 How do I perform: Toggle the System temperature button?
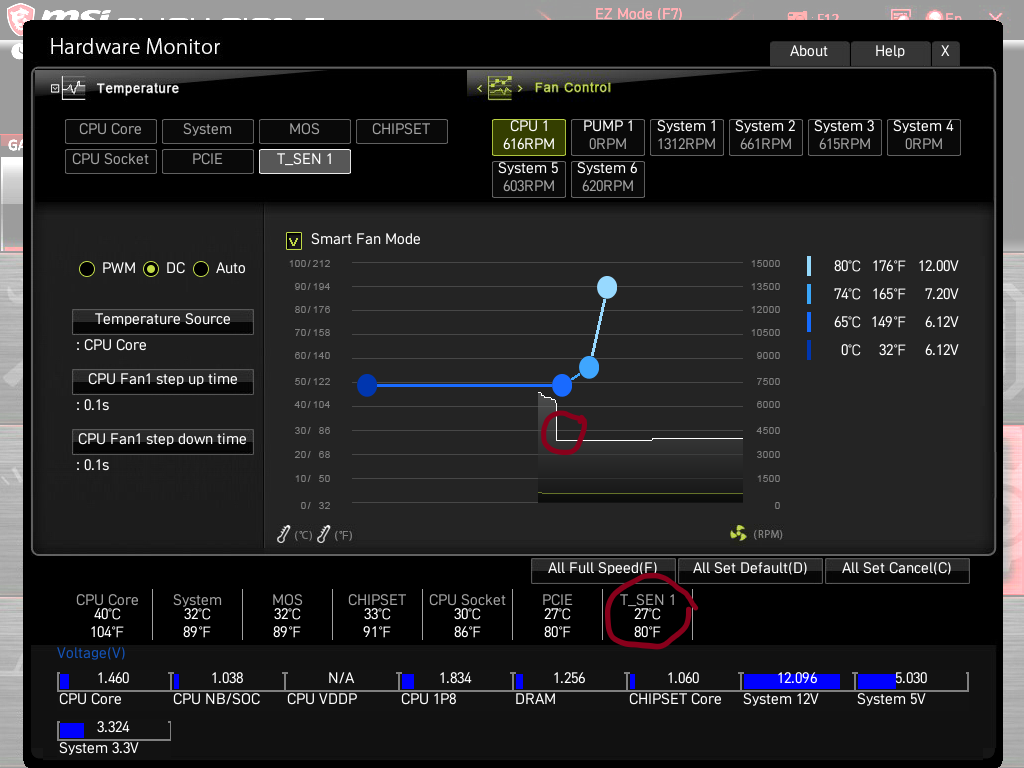point(207,130)
